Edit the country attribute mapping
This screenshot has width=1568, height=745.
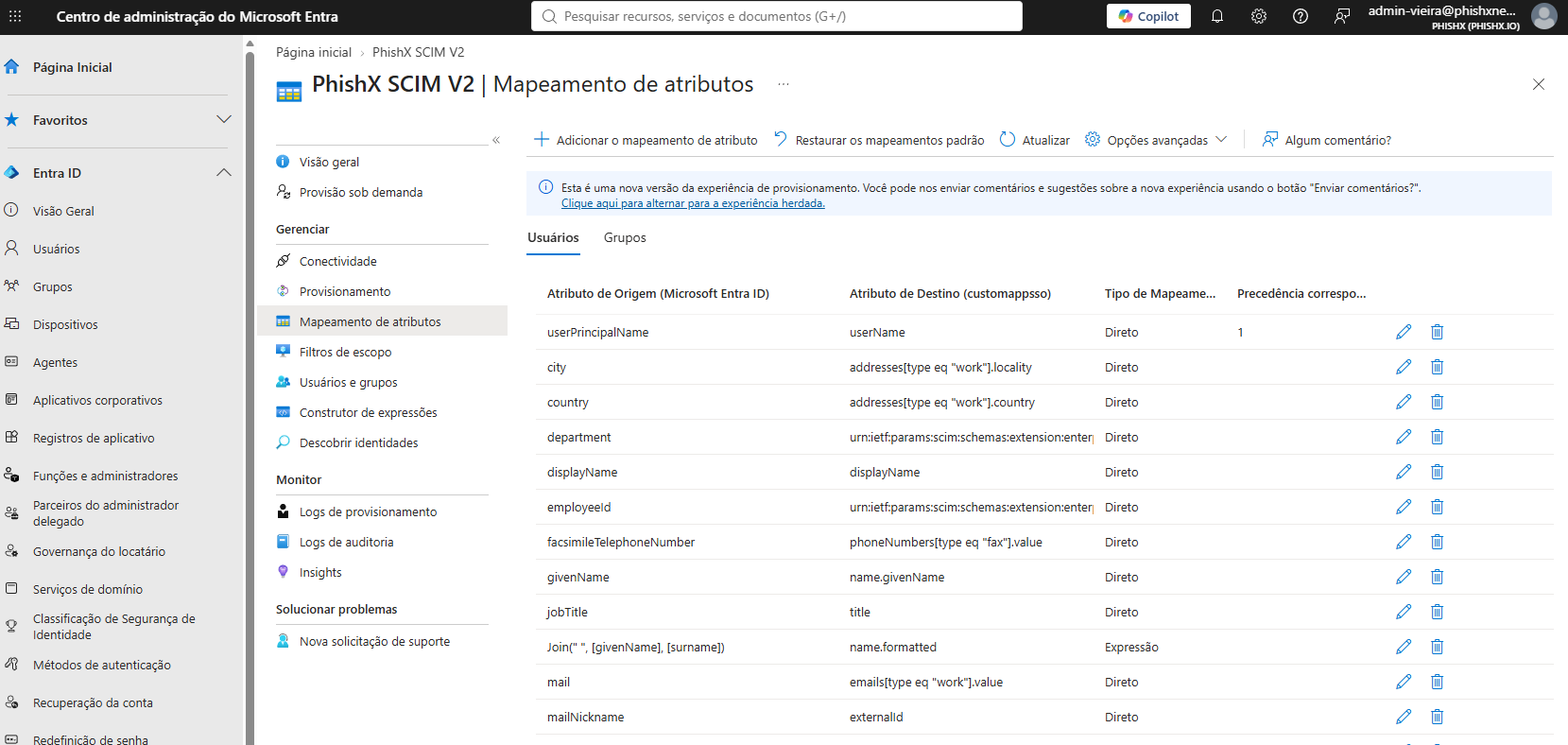pyautogui.click(x=1404, y=402)
